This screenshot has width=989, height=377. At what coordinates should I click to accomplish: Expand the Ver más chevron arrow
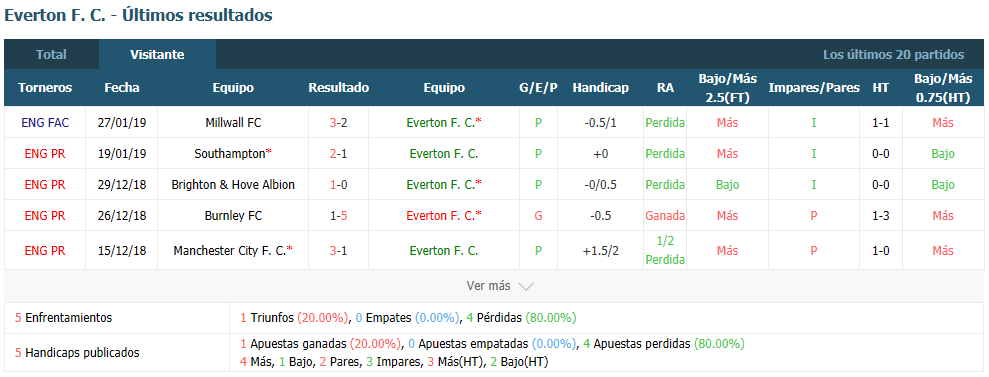tap(525, 286)
